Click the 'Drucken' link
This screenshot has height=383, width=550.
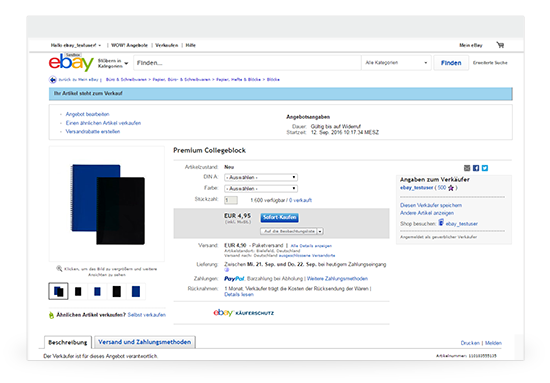(470, 343)
